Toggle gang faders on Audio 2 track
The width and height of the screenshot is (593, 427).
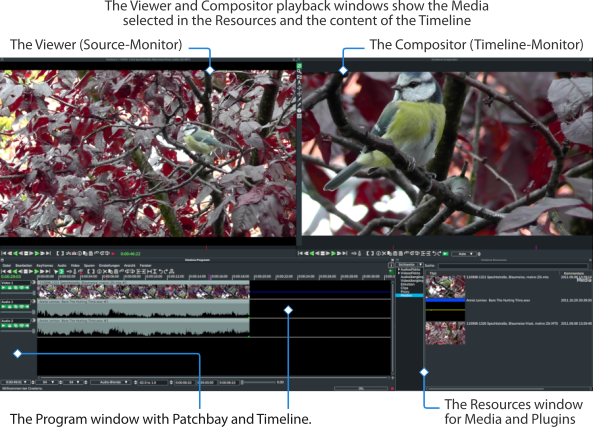click(16, 326)
